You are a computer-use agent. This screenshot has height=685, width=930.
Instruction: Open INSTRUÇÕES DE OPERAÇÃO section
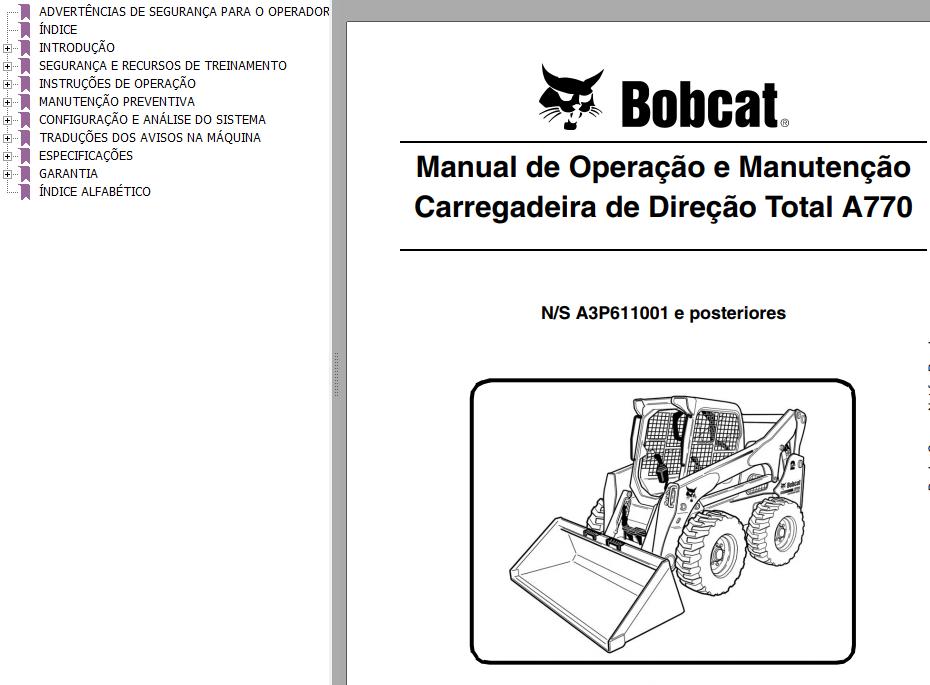pyautogui.click(x=117, y=84)
